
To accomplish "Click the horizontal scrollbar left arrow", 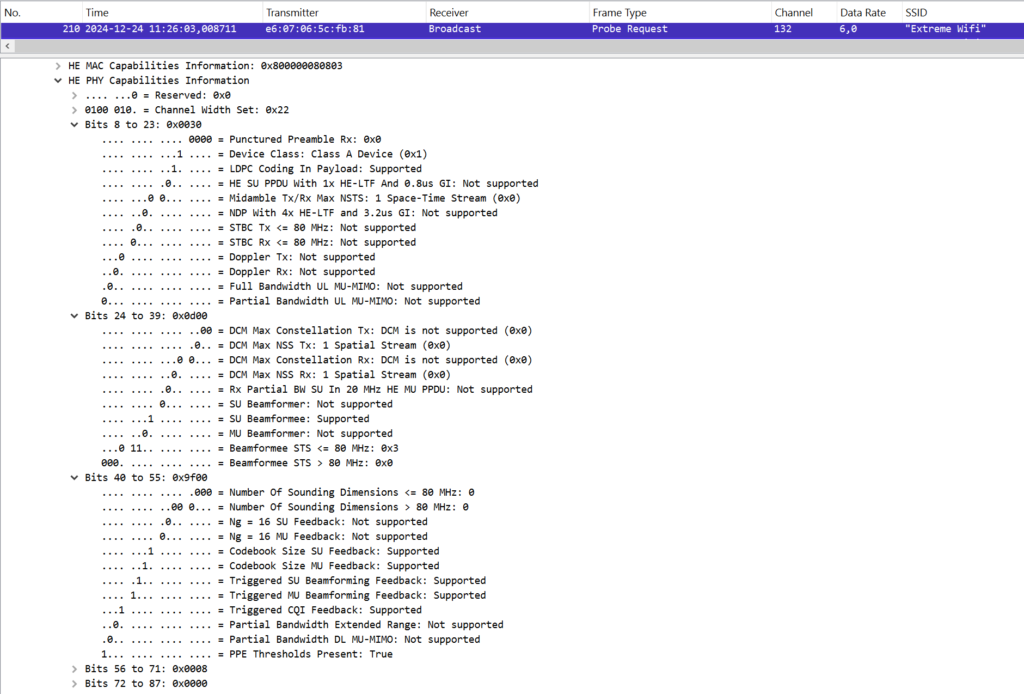I will (7, 46).
